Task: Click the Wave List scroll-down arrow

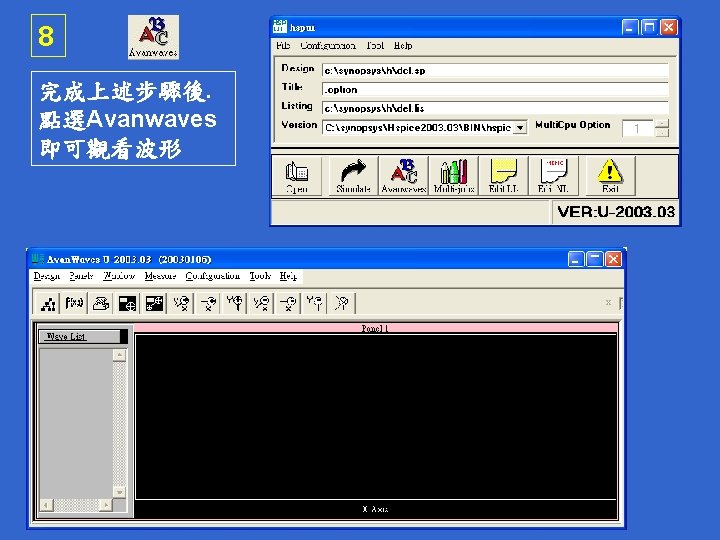Action: (119, 492)
